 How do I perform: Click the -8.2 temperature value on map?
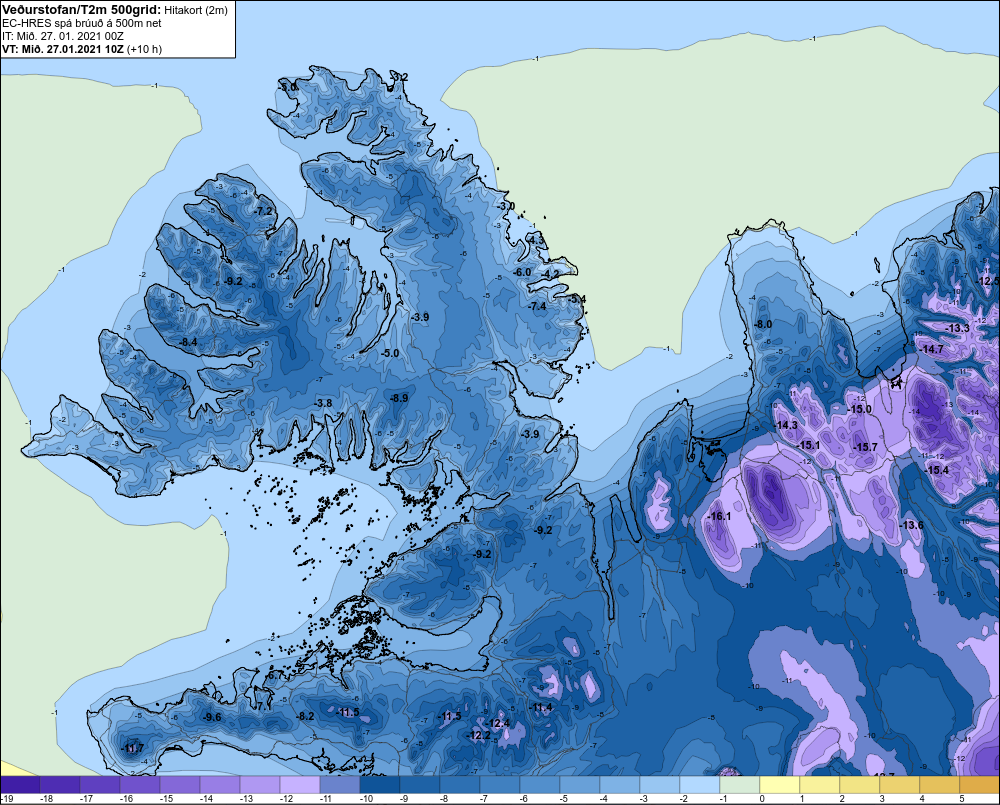pyautogui.click(x=305, y=716)
